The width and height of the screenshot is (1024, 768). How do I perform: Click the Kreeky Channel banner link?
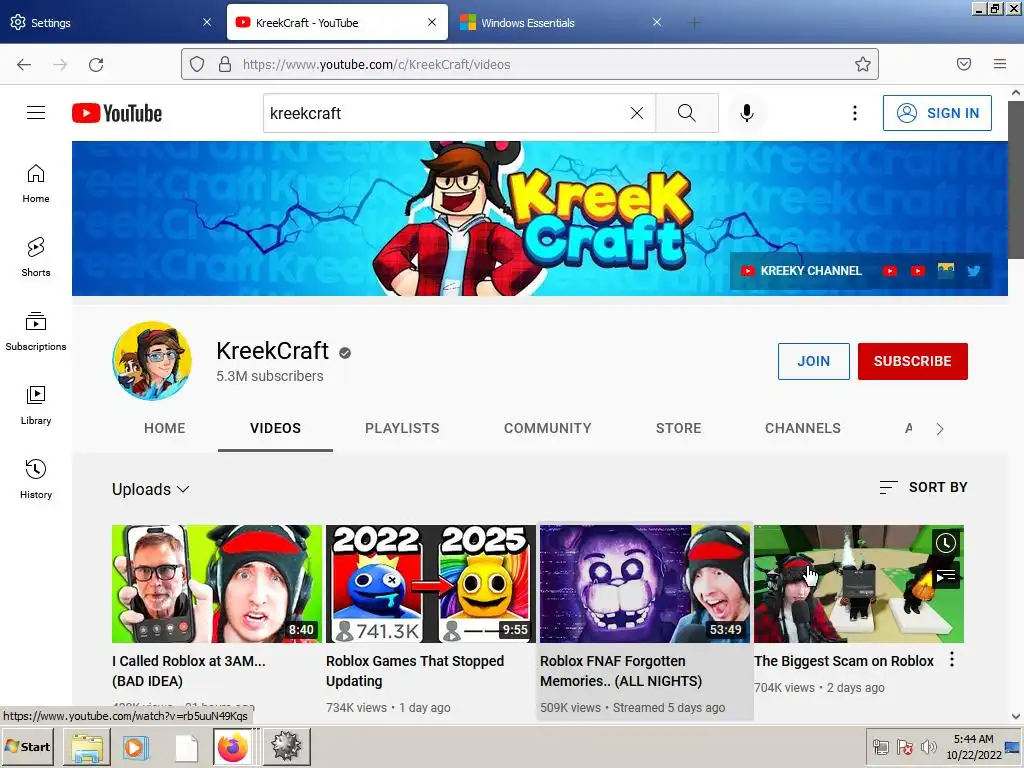802,271
